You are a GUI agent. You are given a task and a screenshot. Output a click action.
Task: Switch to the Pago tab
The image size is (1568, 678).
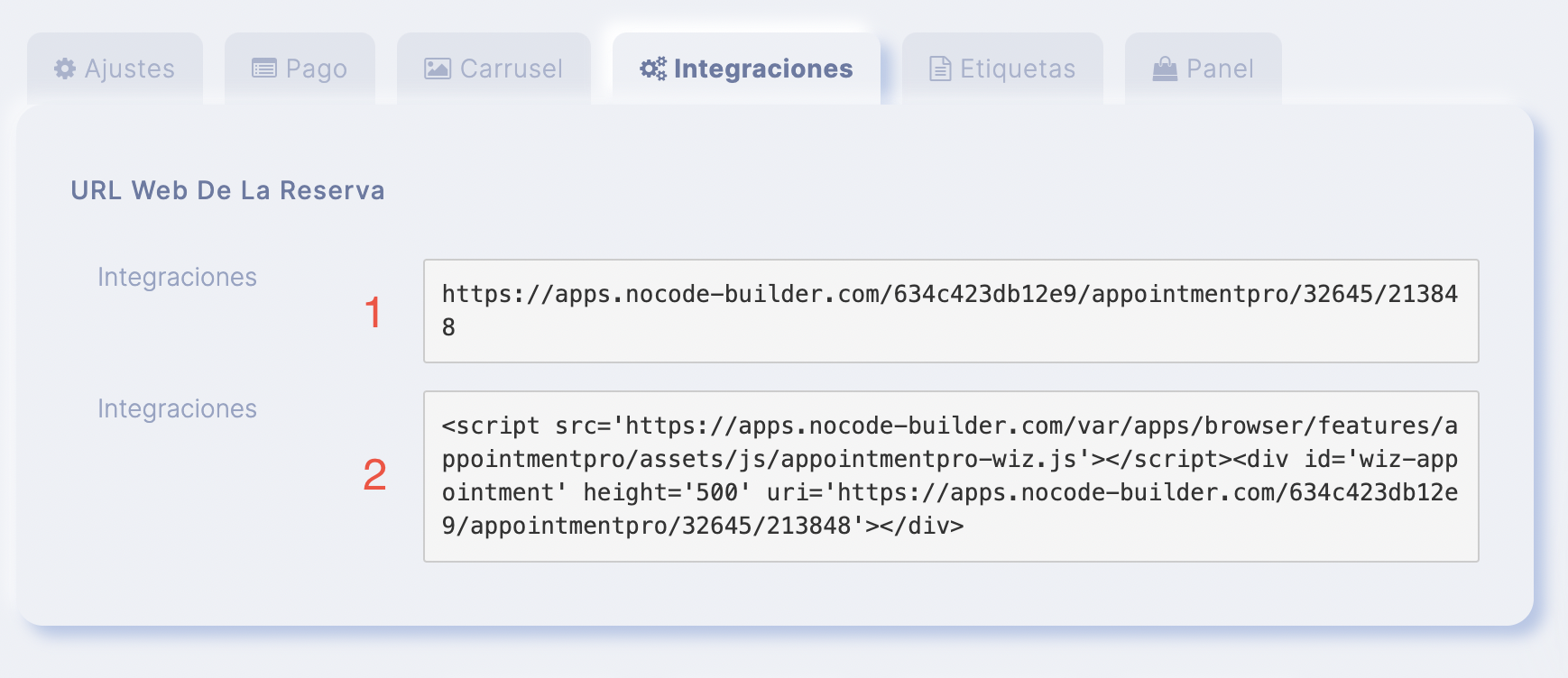[300, 69]
